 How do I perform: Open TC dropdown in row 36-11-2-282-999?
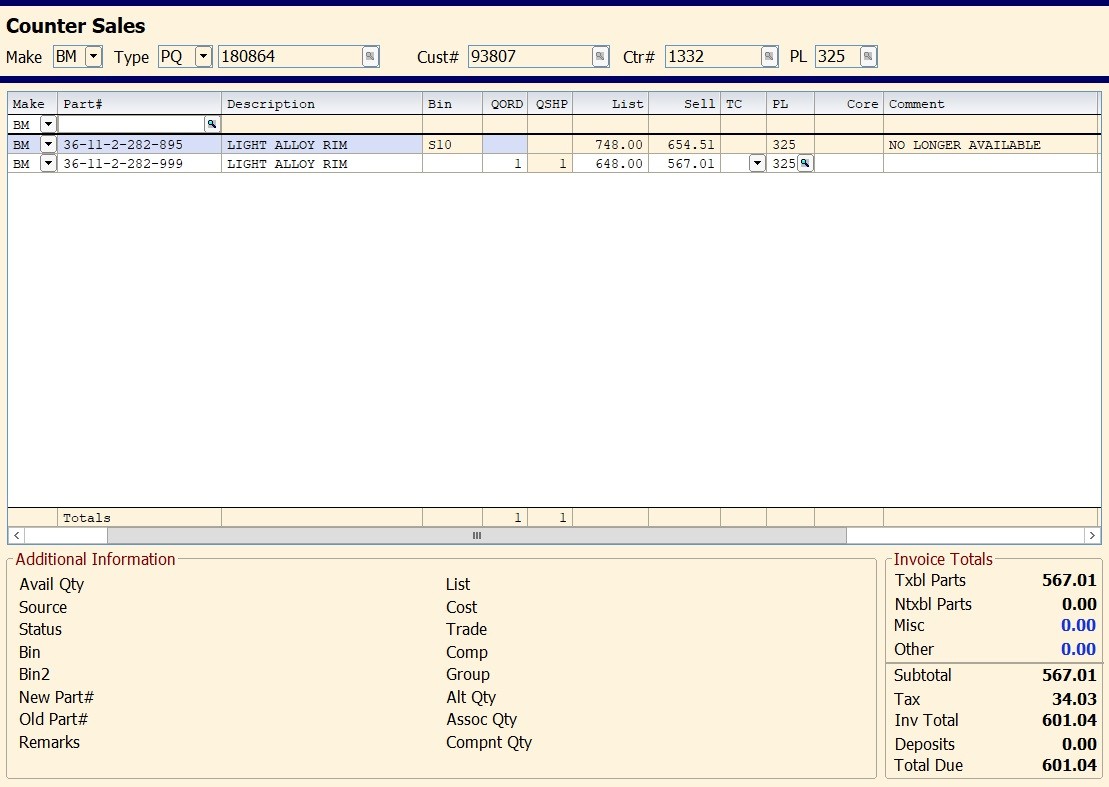tap(757, 163)
